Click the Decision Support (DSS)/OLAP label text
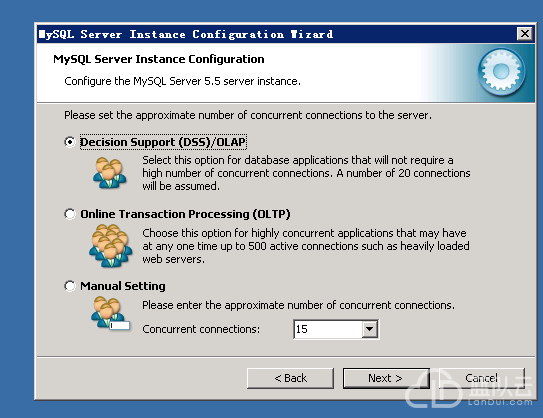This screenshot has width=543, height=418. [163, 142]
